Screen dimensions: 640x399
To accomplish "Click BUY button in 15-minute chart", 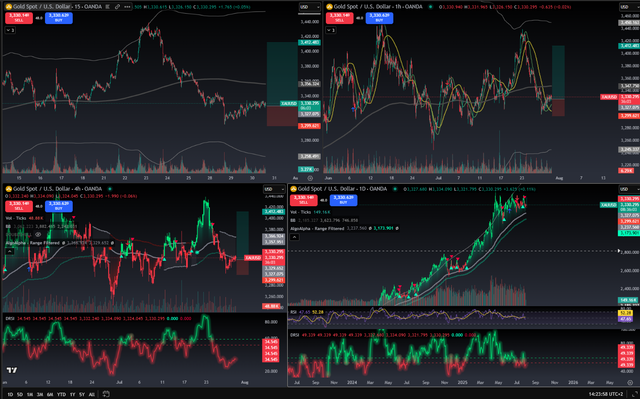I will pos(59,18).
